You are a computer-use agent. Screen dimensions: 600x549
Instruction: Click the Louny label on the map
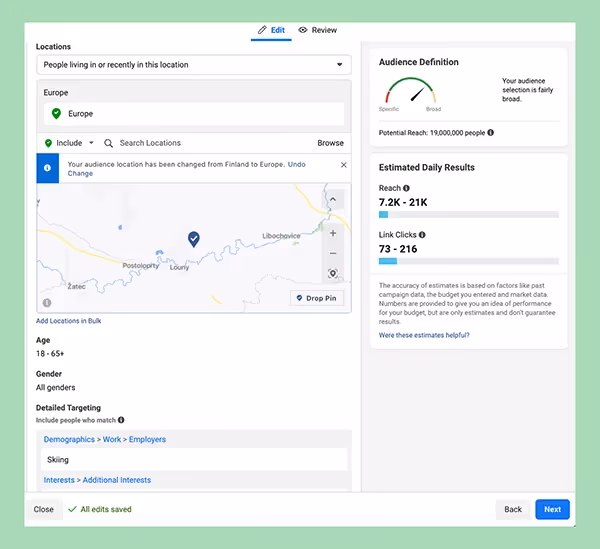pyautogui.click(x=179, y=267)
